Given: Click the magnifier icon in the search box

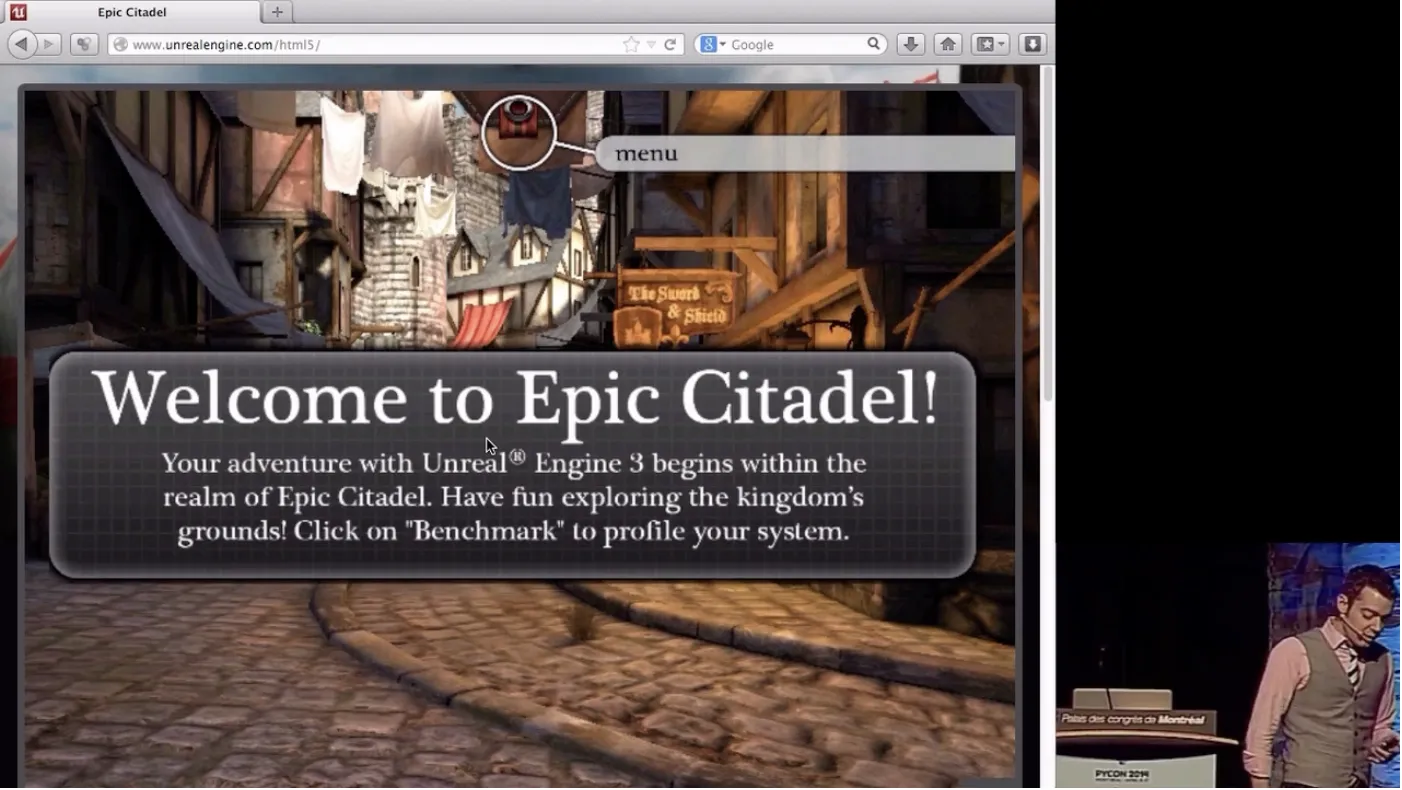Looking at the screenshot, I should [873, 44].
